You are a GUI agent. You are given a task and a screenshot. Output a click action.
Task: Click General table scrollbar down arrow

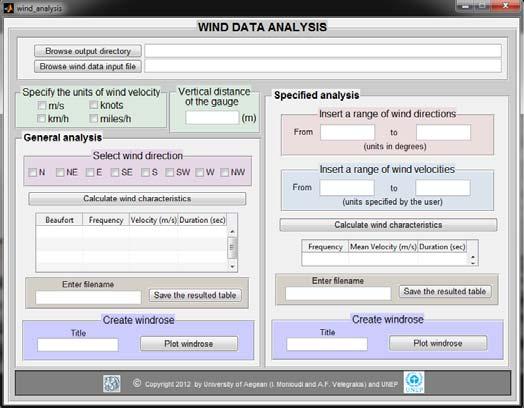click(232, 266)
